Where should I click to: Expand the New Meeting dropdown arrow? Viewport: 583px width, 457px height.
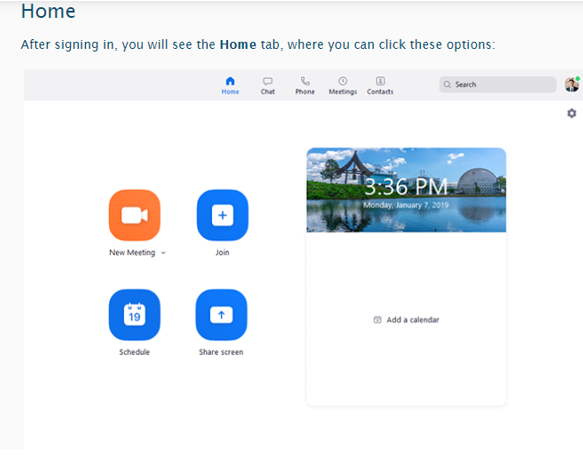163,253
